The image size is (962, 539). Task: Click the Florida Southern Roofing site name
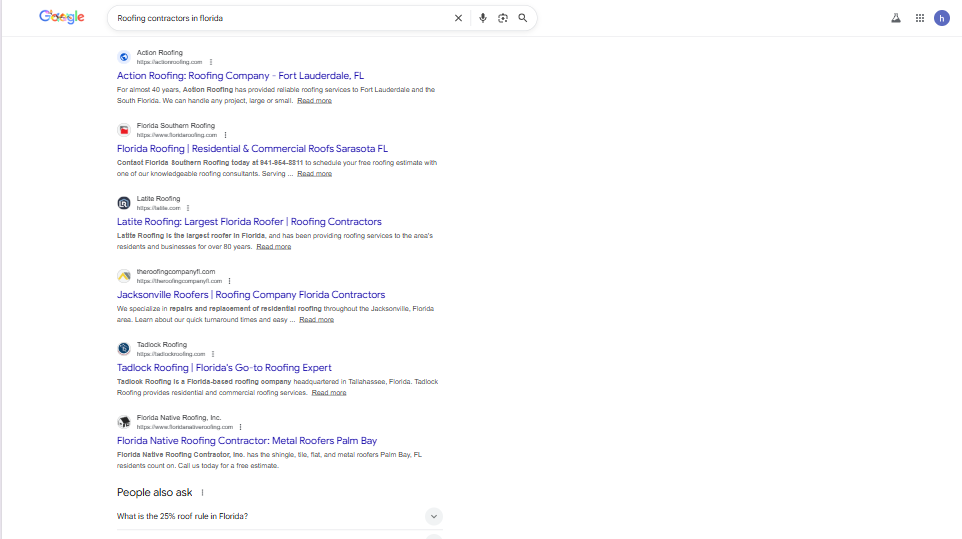(175, 126)
